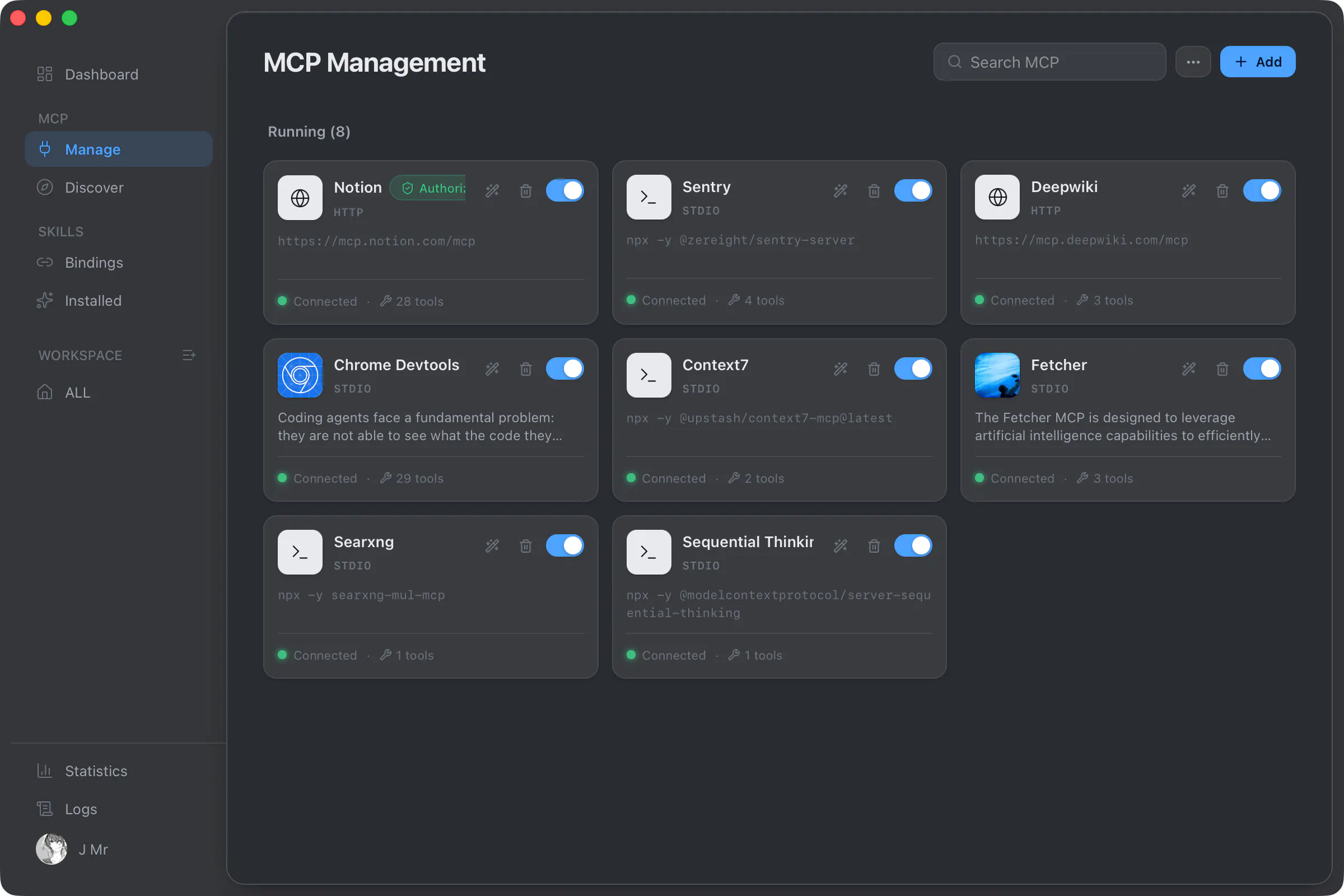Image resolution: width=1344 pixels, height=896 pixels.
Task: Open Statistics from the sidebar
Action: (119, 771)
